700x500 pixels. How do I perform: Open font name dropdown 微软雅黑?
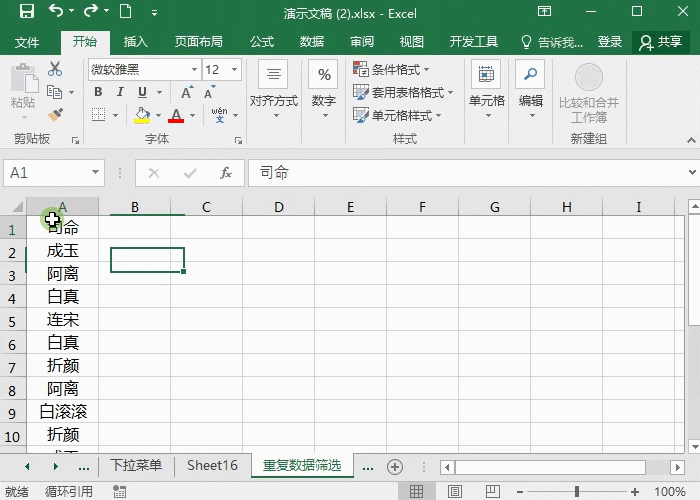(x=195, y=70)
